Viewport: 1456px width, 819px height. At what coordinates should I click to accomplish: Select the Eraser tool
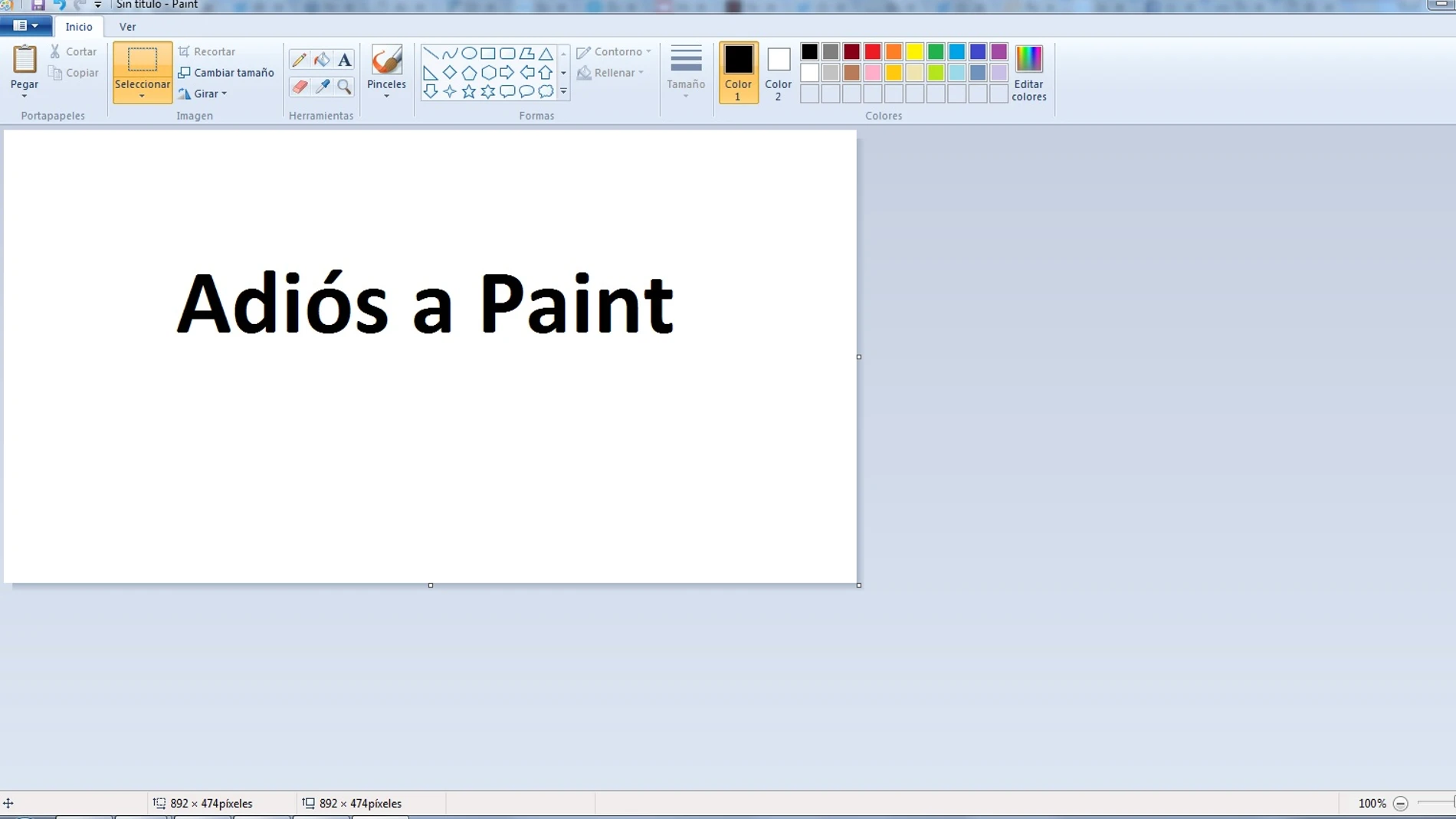coord(299,87)
